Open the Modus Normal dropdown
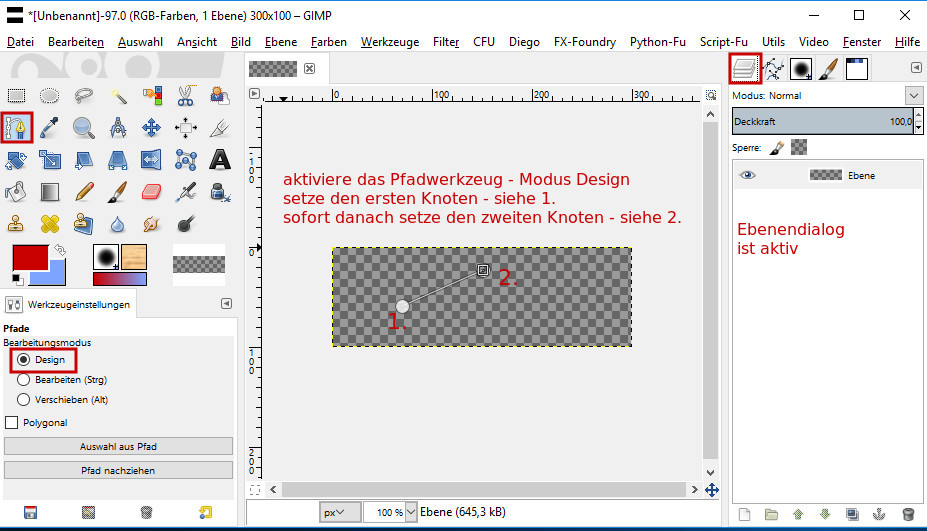Image resolution: width=927 pixels, height=531 pixels. click(914, 95)
